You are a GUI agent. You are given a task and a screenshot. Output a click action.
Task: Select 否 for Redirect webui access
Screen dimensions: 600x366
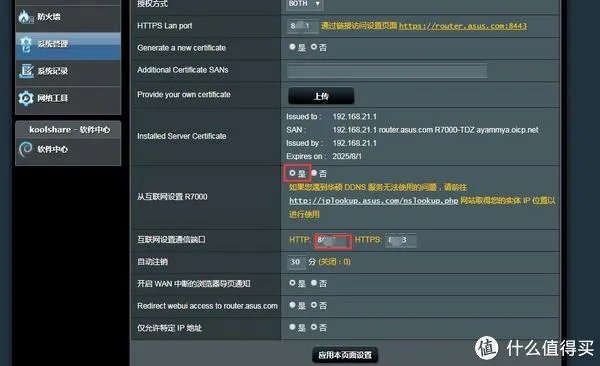pyautogui.click(x=314, y=305)
